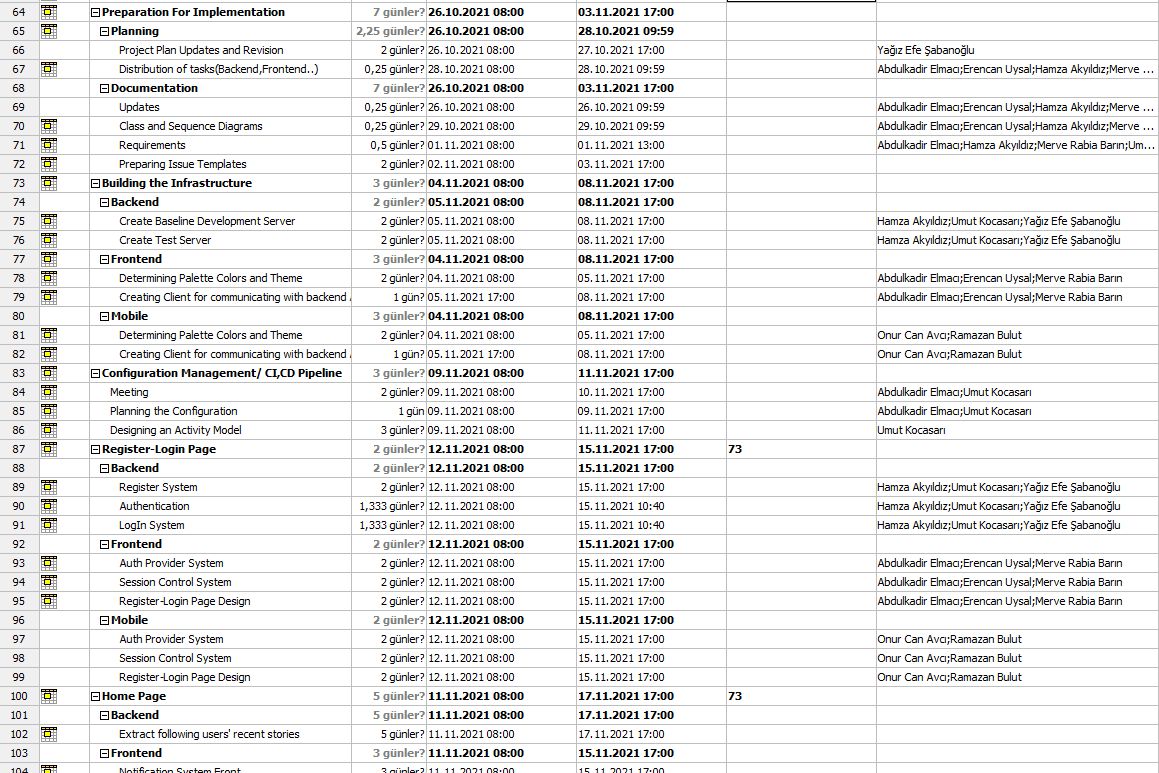Click finish 01.11.2021 13:00 in Requirements row

621,145
